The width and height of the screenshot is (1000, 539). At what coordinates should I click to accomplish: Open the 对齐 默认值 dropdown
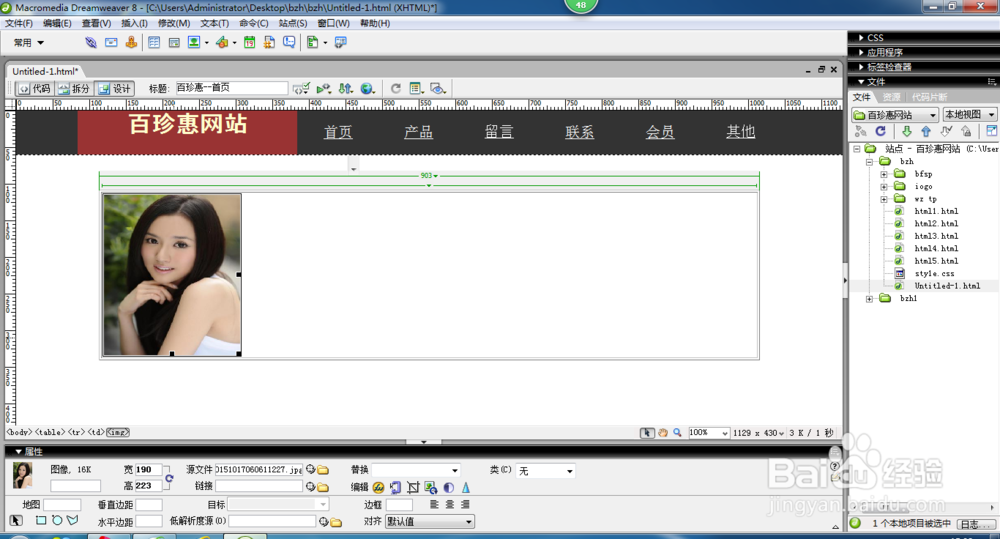pyautogui.click(x=429, y=522)
